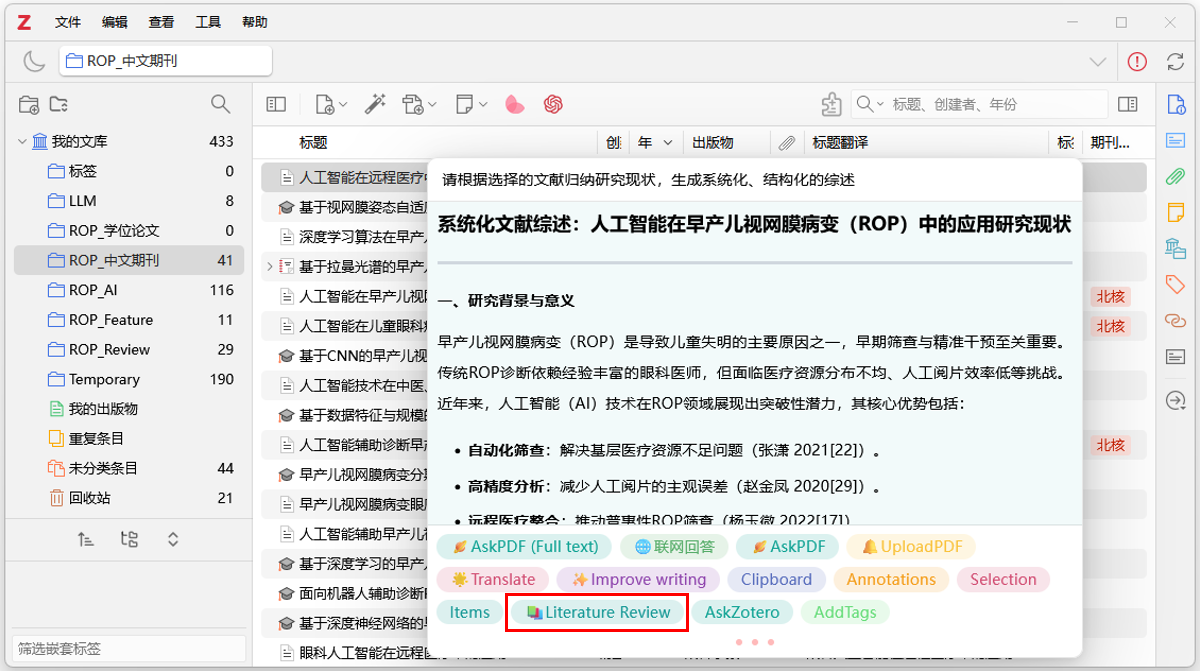Toggle the dark mode moon icon
This screenshot has width=1200, height=671.
coord(34,62)
